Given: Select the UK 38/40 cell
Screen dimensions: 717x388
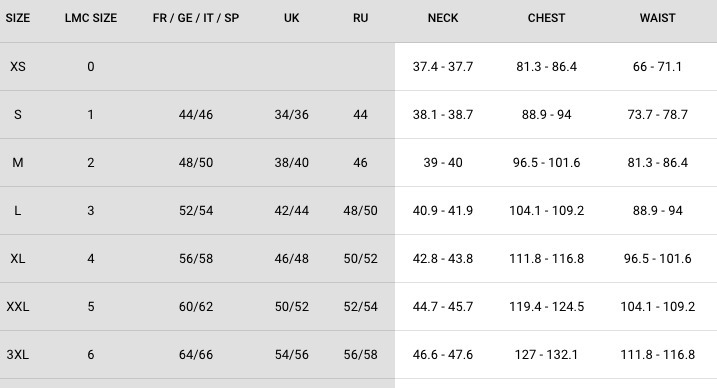Looking at the screenshot, I should (x=291, y=163).
